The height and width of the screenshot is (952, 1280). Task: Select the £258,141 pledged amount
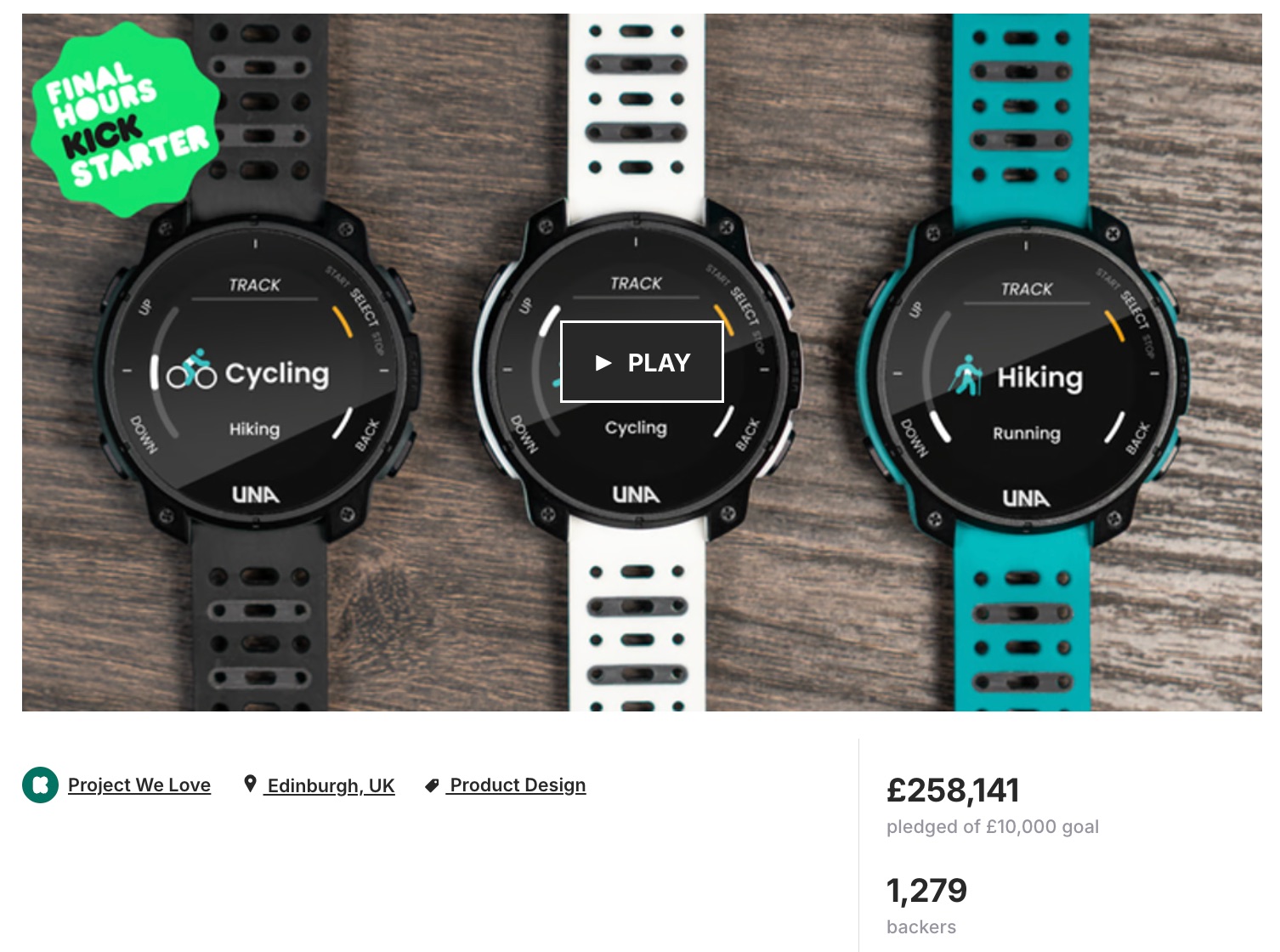pos(953,790)
